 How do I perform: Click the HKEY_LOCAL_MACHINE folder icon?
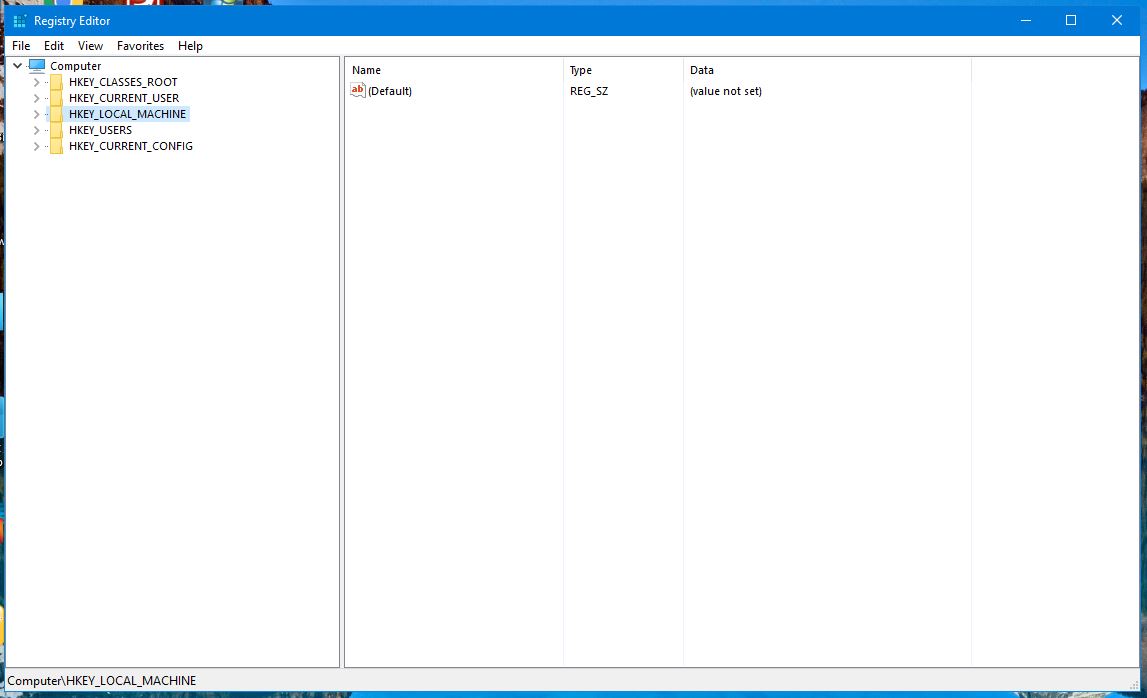click(x=56, y=114)
